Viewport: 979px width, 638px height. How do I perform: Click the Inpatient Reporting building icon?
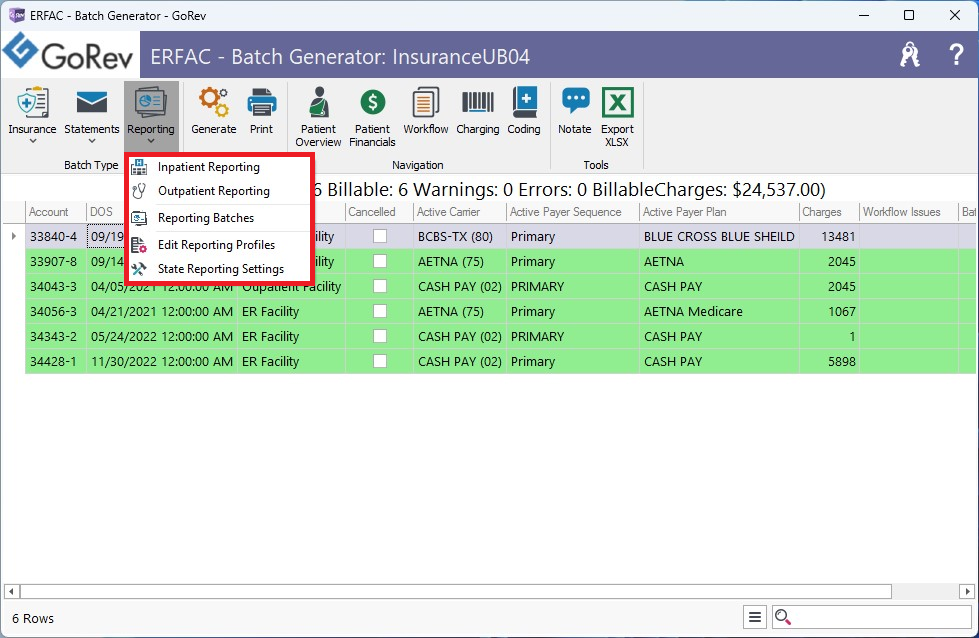pyautogui.click(x=139, y=167)
